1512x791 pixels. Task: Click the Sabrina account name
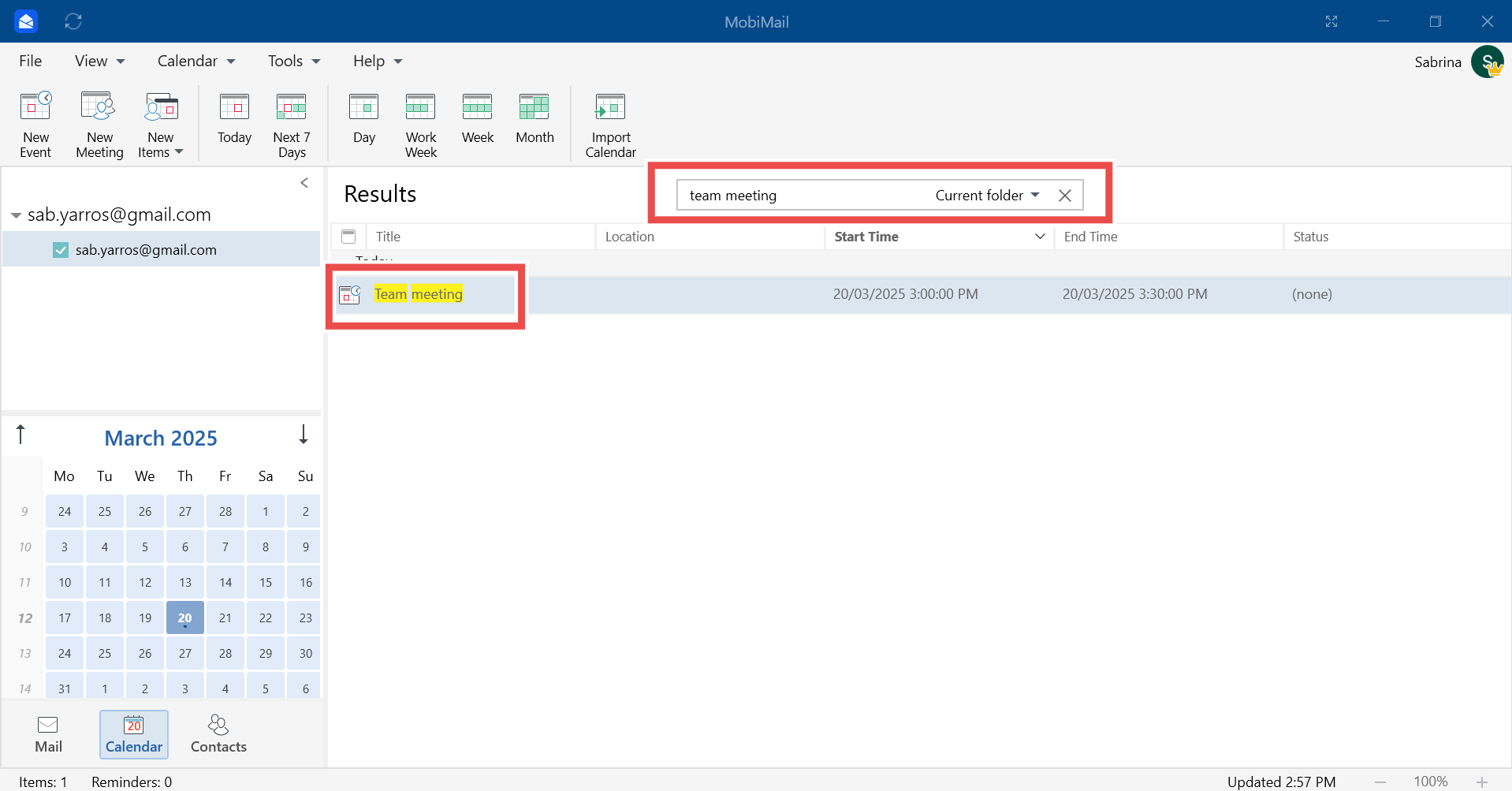tap(1438, 62)
